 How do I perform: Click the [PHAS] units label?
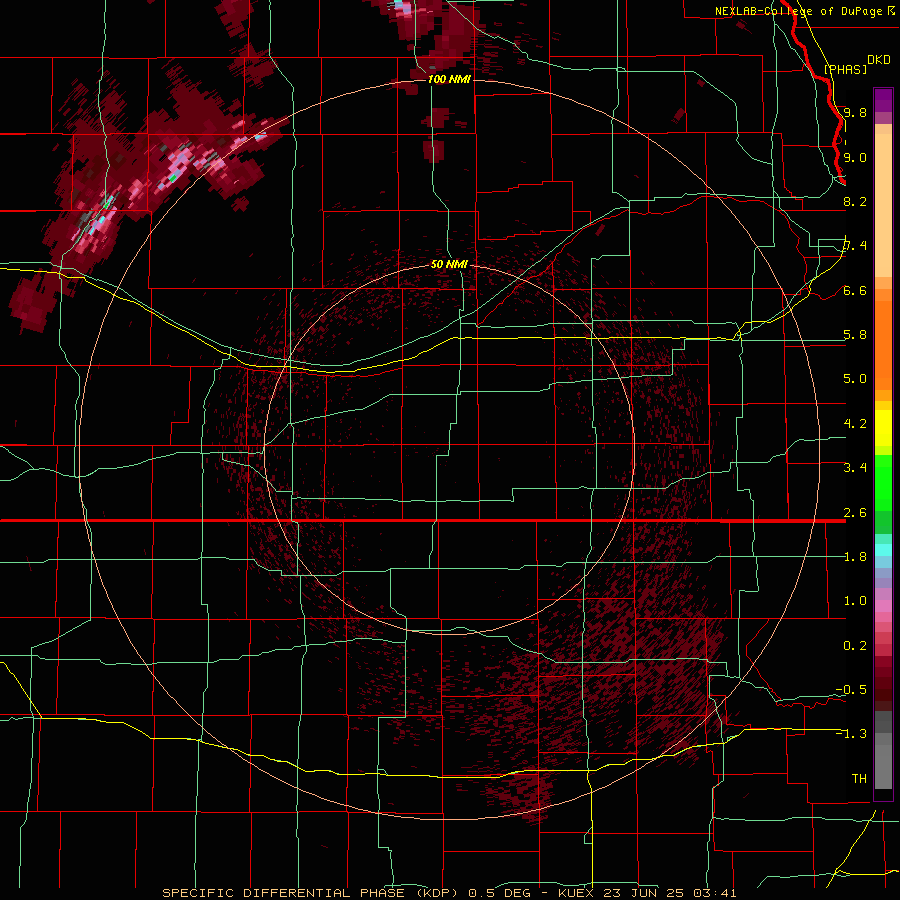tap(845, 69)
